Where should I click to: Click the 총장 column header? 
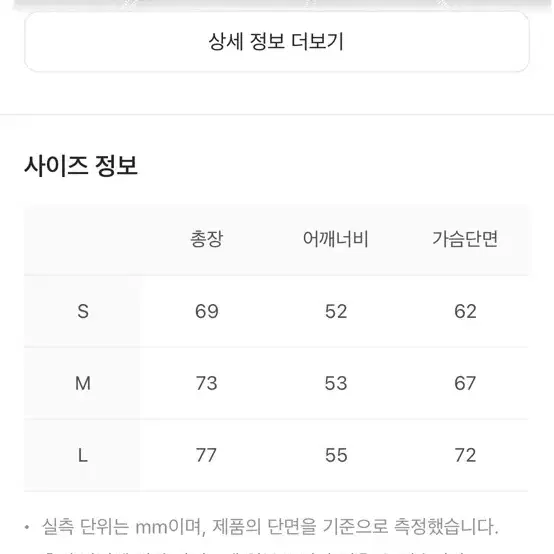(207, 239)
